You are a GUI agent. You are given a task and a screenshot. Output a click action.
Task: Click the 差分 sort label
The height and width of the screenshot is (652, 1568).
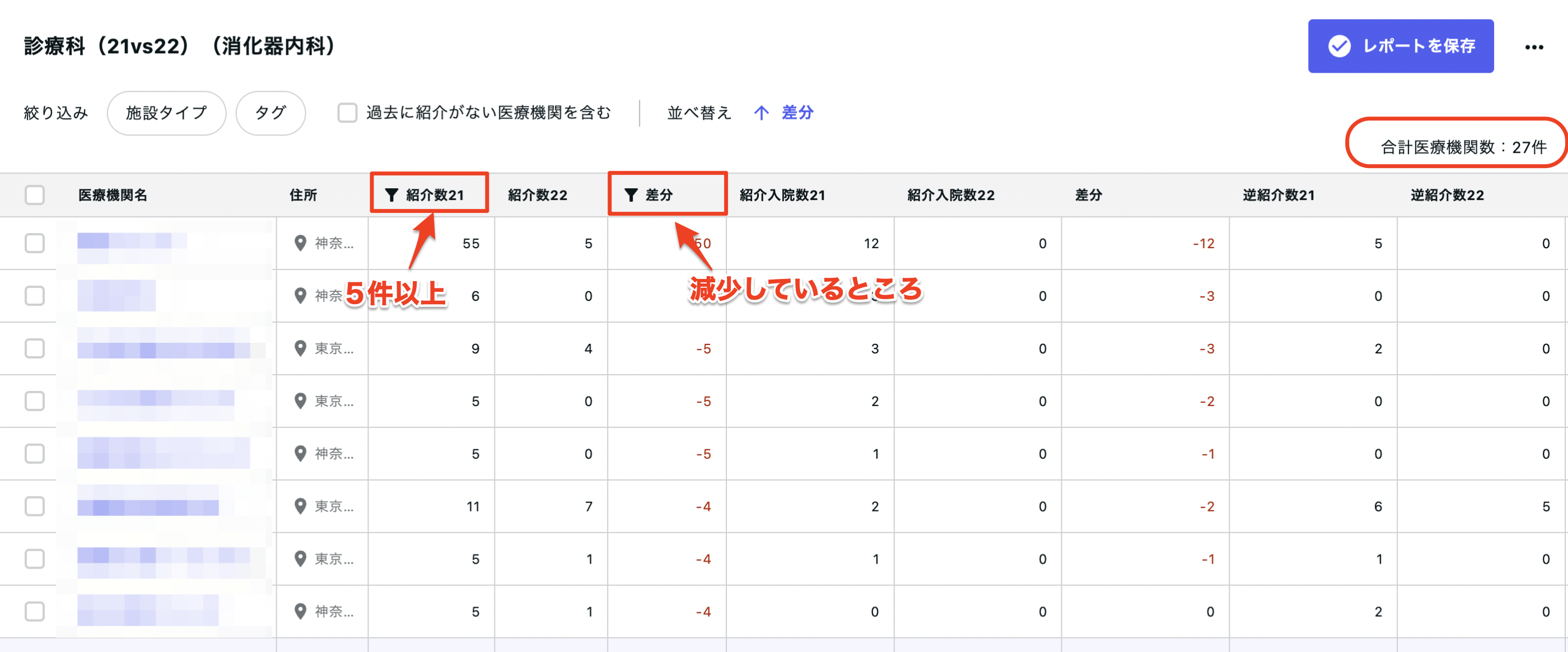(797, 113)
